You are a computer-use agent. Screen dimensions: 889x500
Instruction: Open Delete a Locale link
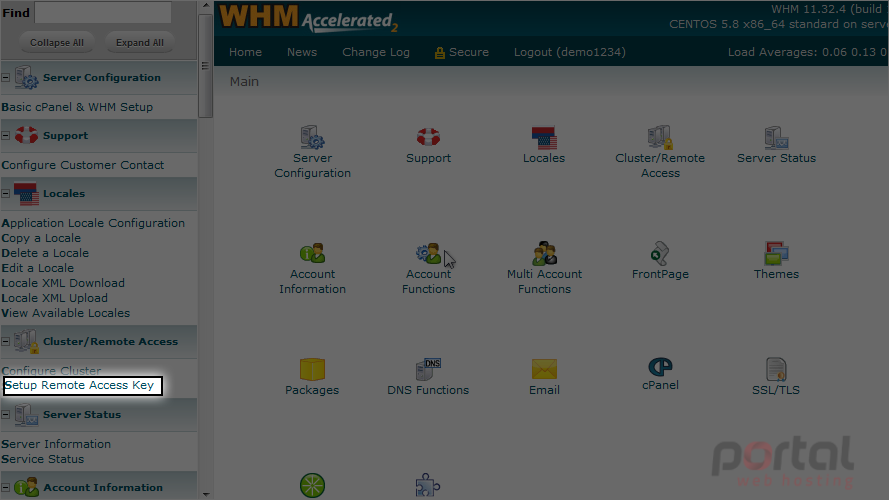click(45, 253)
